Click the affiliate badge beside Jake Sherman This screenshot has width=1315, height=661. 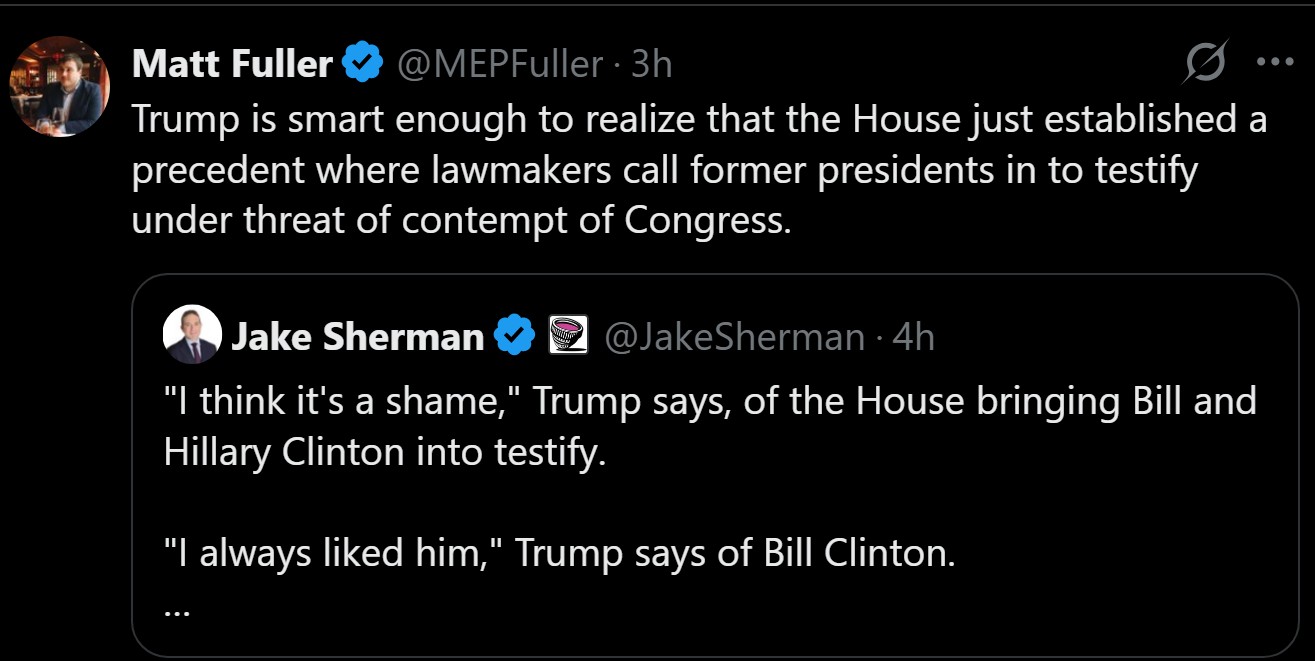point(568,337)
